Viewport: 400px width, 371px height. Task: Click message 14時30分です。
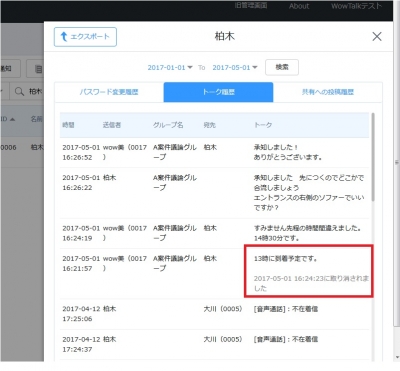[x=276, y=238]
